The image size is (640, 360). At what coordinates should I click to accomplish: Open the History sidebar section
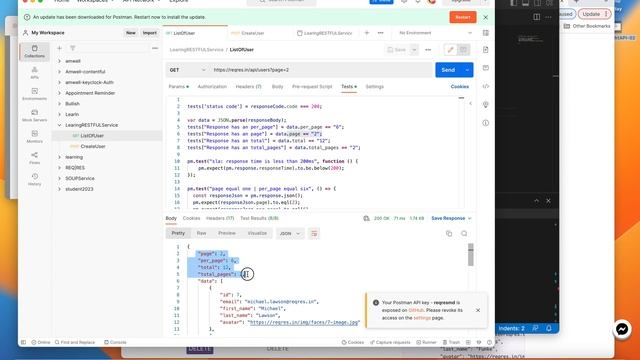click(35, 180)
